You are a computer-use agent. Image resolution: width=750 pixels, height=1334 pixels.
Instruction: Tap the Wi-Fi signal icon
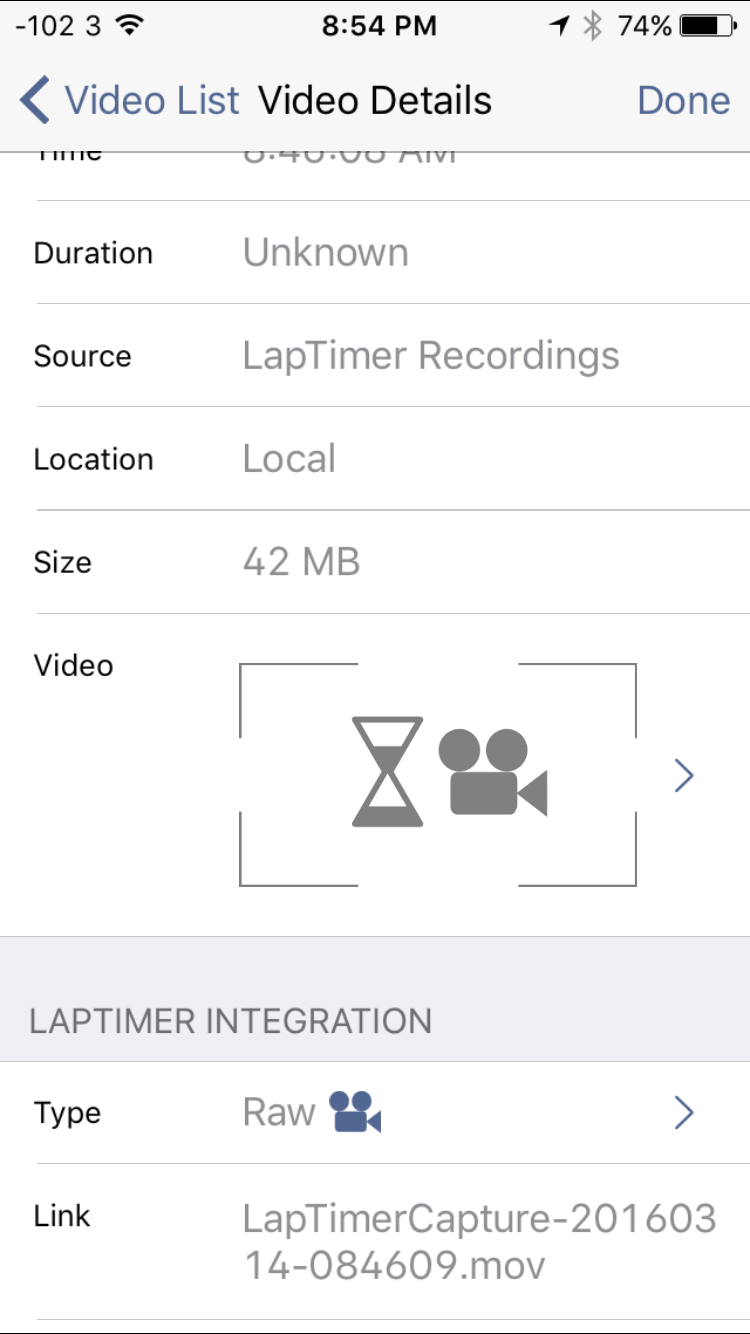(x=129, y=26)
